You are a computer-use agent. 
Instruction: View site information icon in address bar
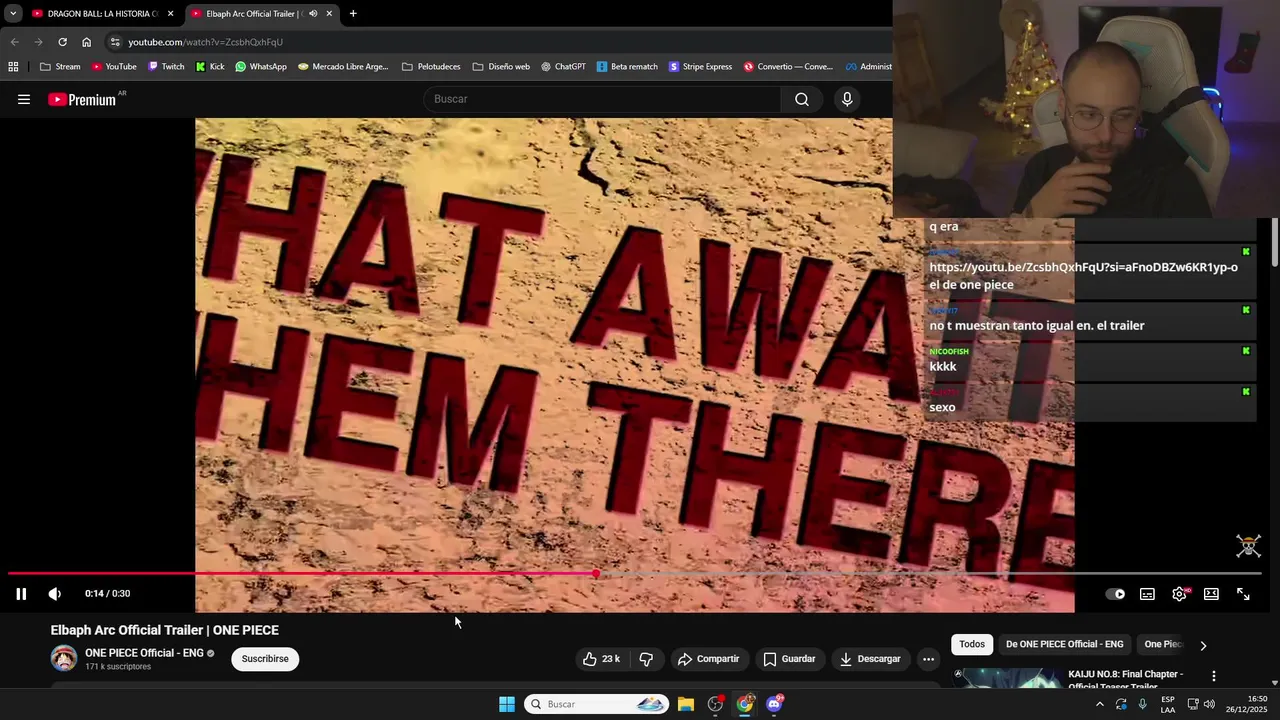[115, 42]
